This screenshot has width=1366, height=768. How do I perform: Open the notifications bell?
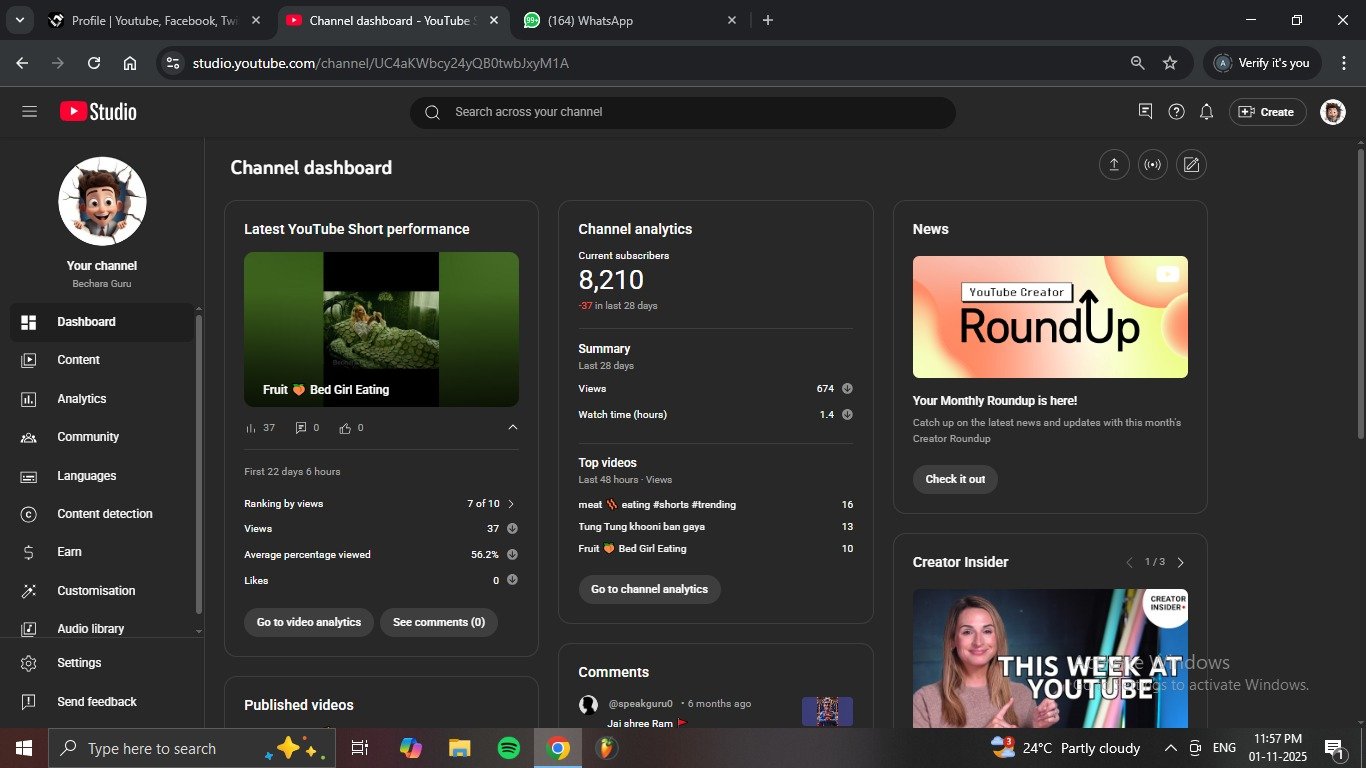coord(1206,112)
